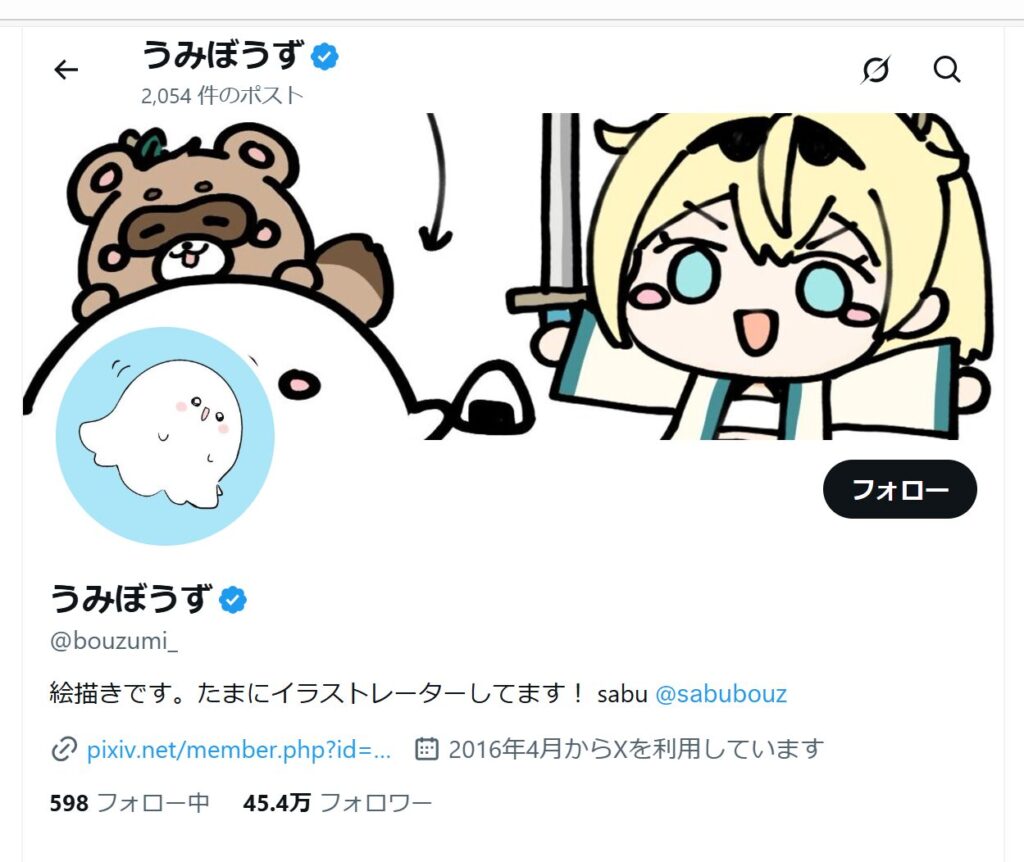Open the ghost profile avatar picture
This screenshot has width=1024, height=862.
pos(165,436)
